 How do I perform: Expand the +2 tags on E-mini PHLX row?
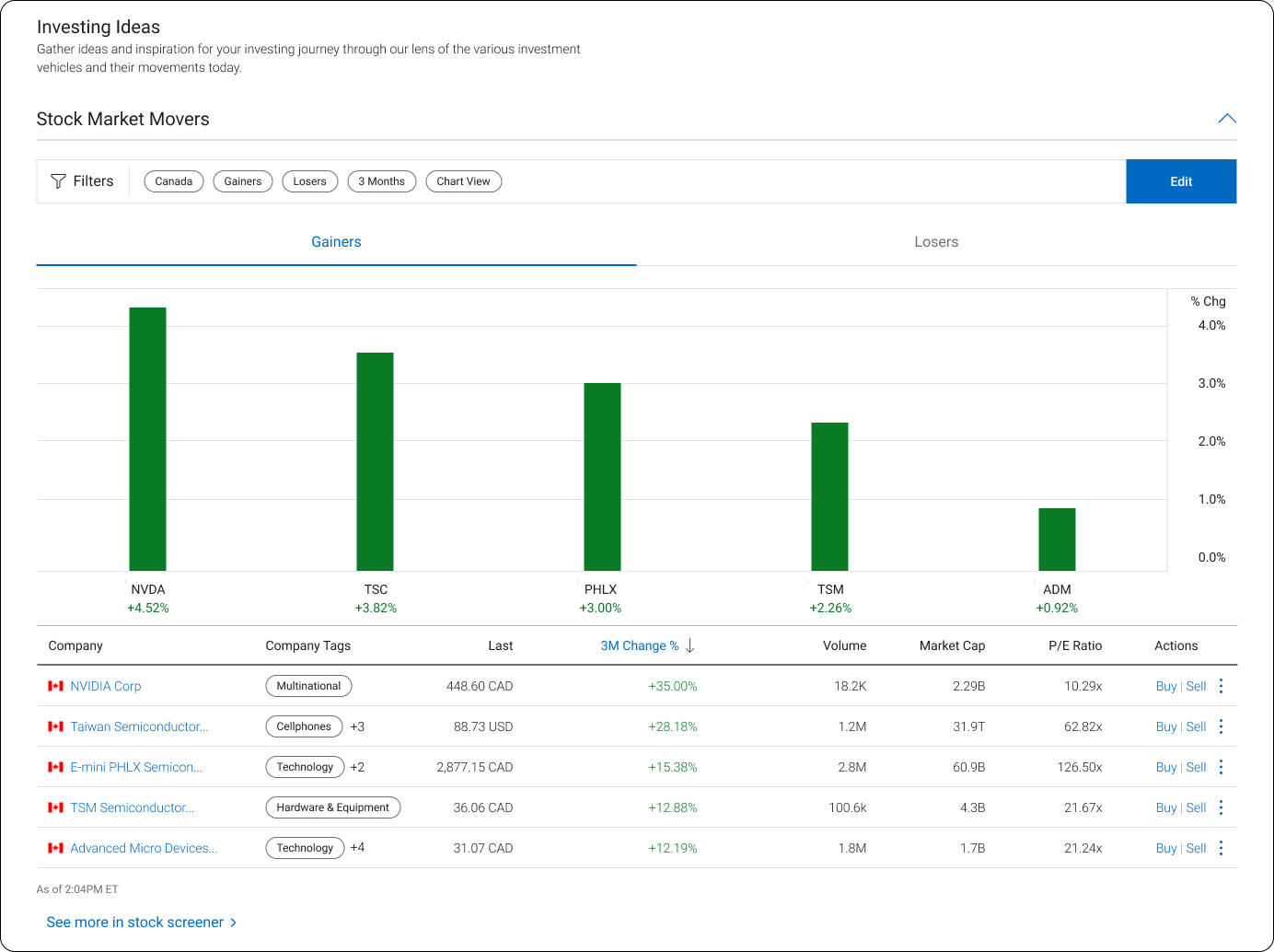357,767
